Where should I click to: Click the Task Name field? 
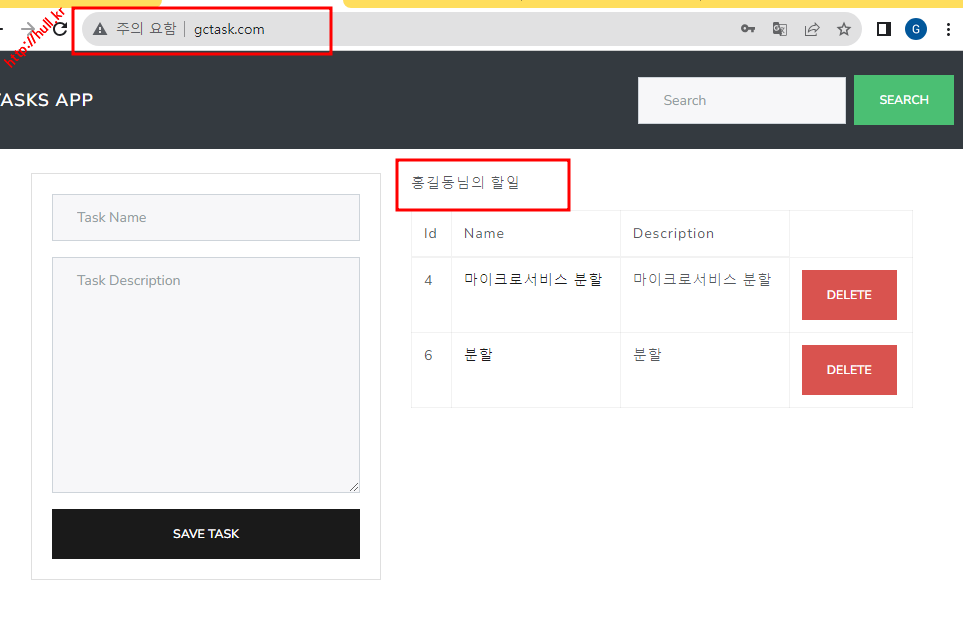[205, 217]
